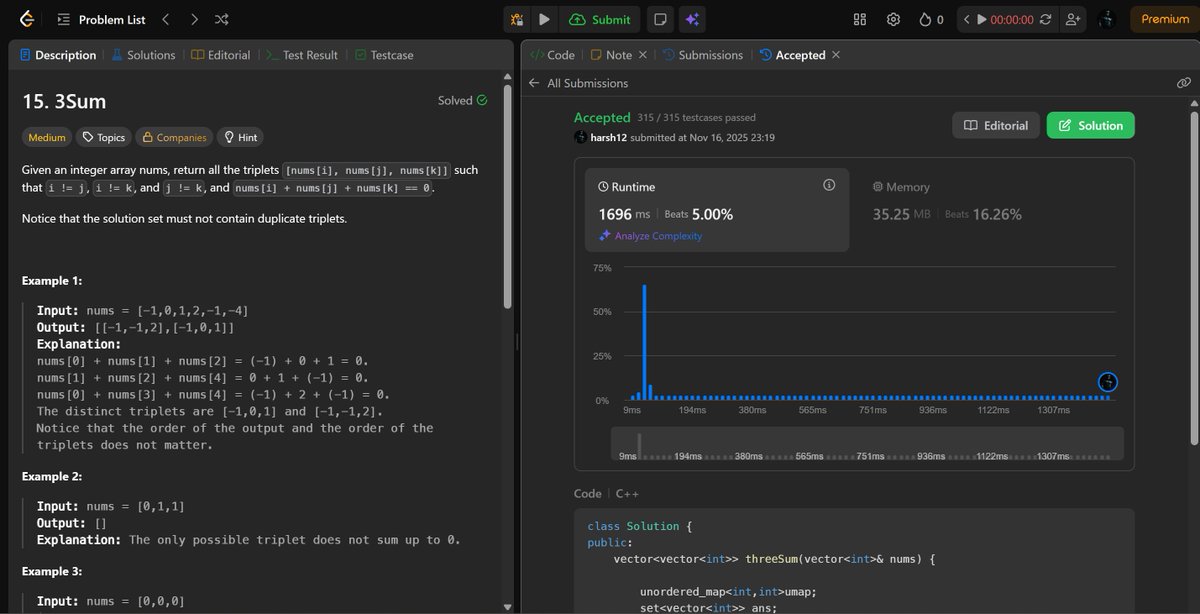Open the settings gear icon
The image size is (1200, 614).
tap(893, 18)
